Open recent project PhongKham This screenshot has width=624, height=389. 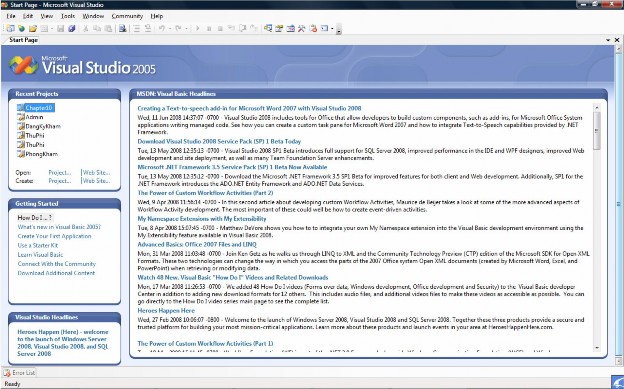point(37,154)
